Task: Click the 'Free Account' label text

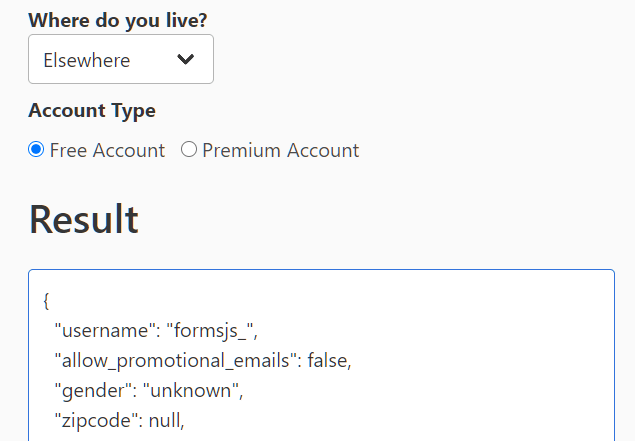Action: click(107, 151)
